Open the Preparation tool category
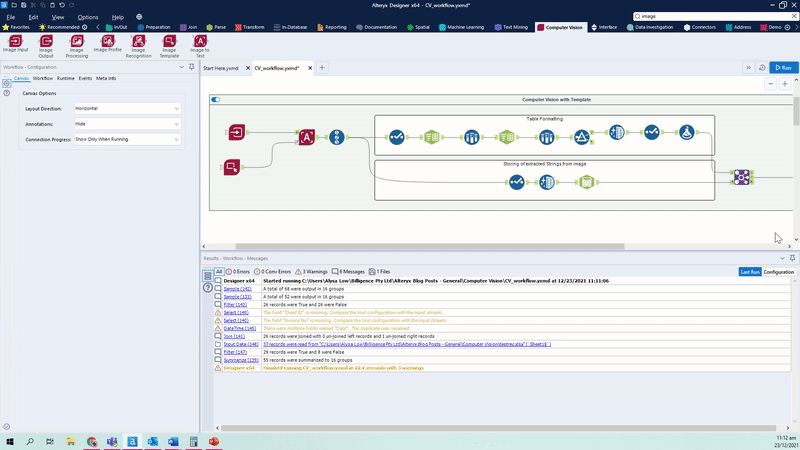This screenshot has width=800, height=450. point(154,27)
